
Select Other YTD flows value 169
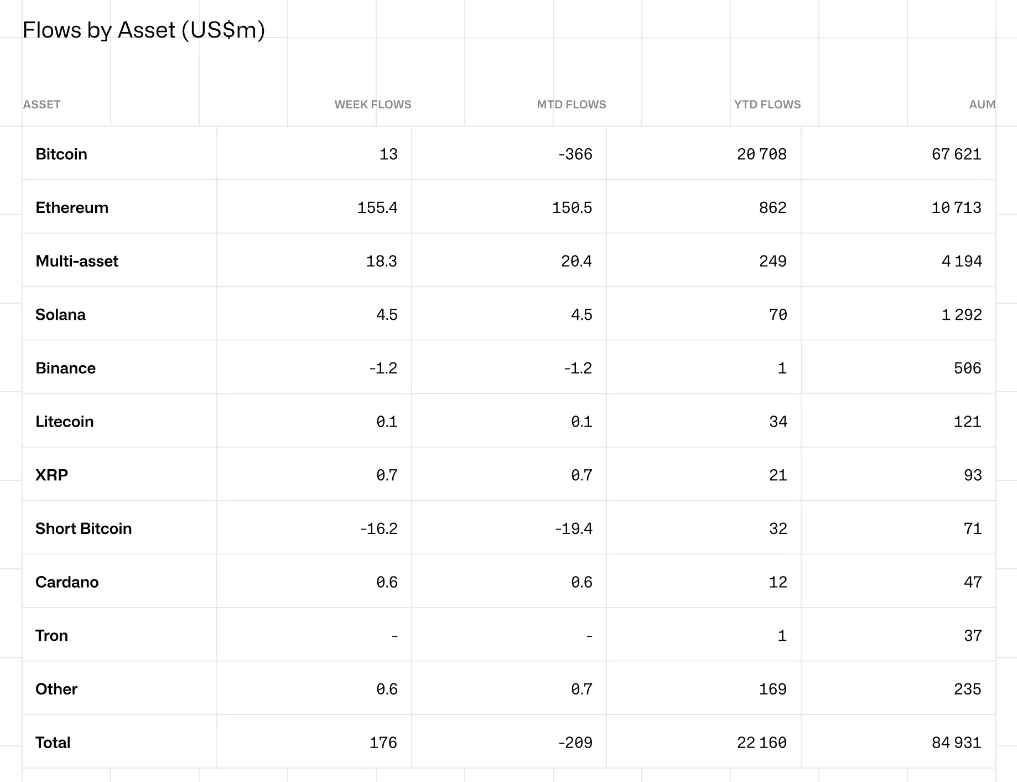pyautogui.click(x=772, y=689)
